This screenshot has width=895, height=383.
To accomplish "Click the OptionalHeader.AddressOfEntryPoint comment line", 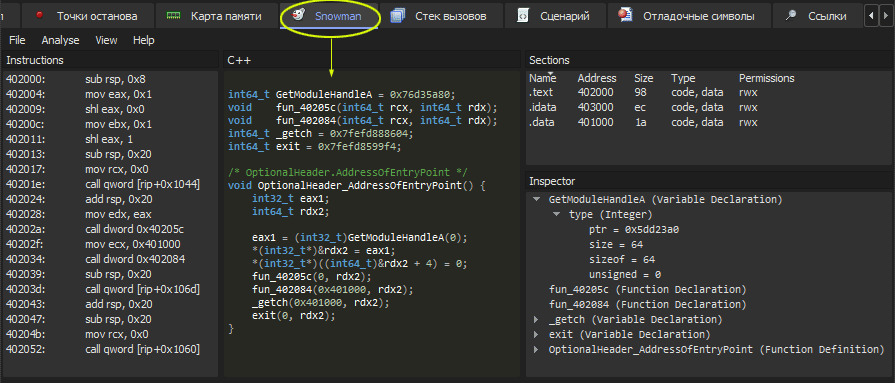I will (348, 172).
